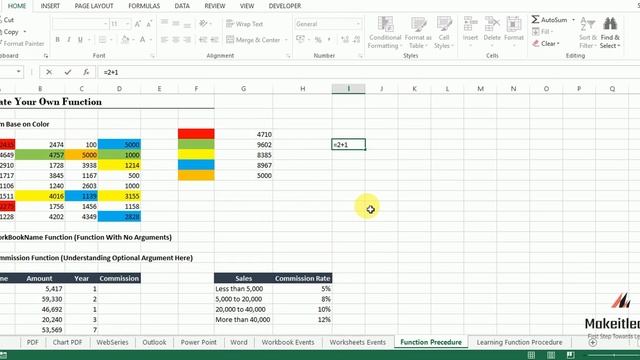Click the Fill Color bucket icon
This screenshot has height=360, width=640.
pos(125,40)
